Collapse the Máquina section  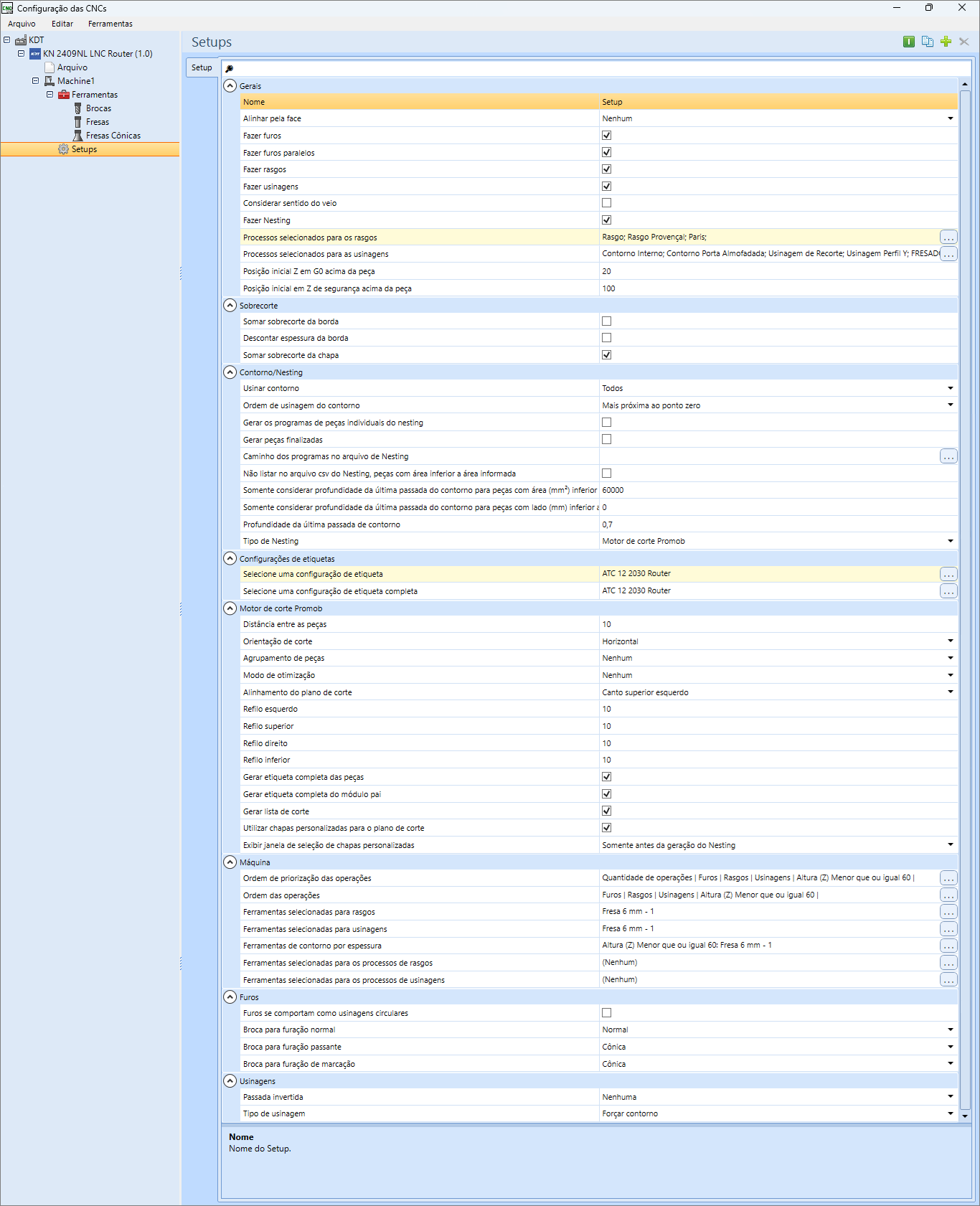[x=230, y=862]
